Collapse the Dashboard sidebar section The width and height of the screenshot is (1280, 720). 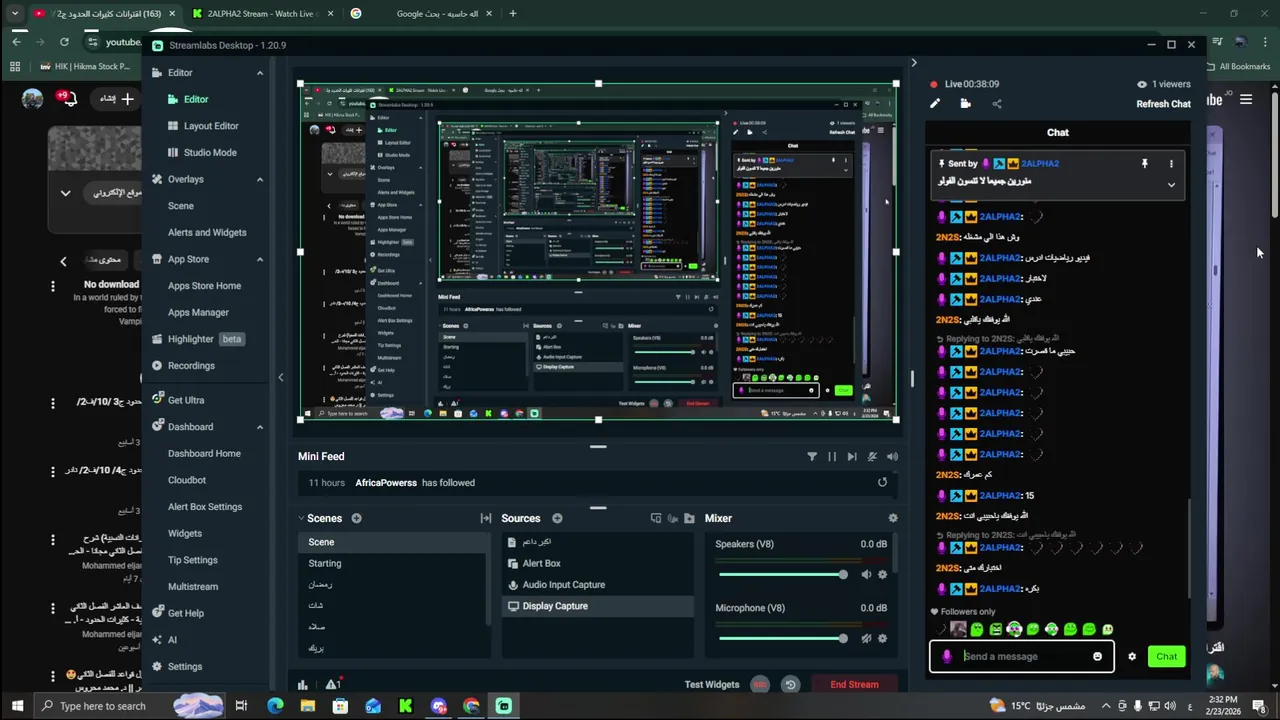pos(260,428)
